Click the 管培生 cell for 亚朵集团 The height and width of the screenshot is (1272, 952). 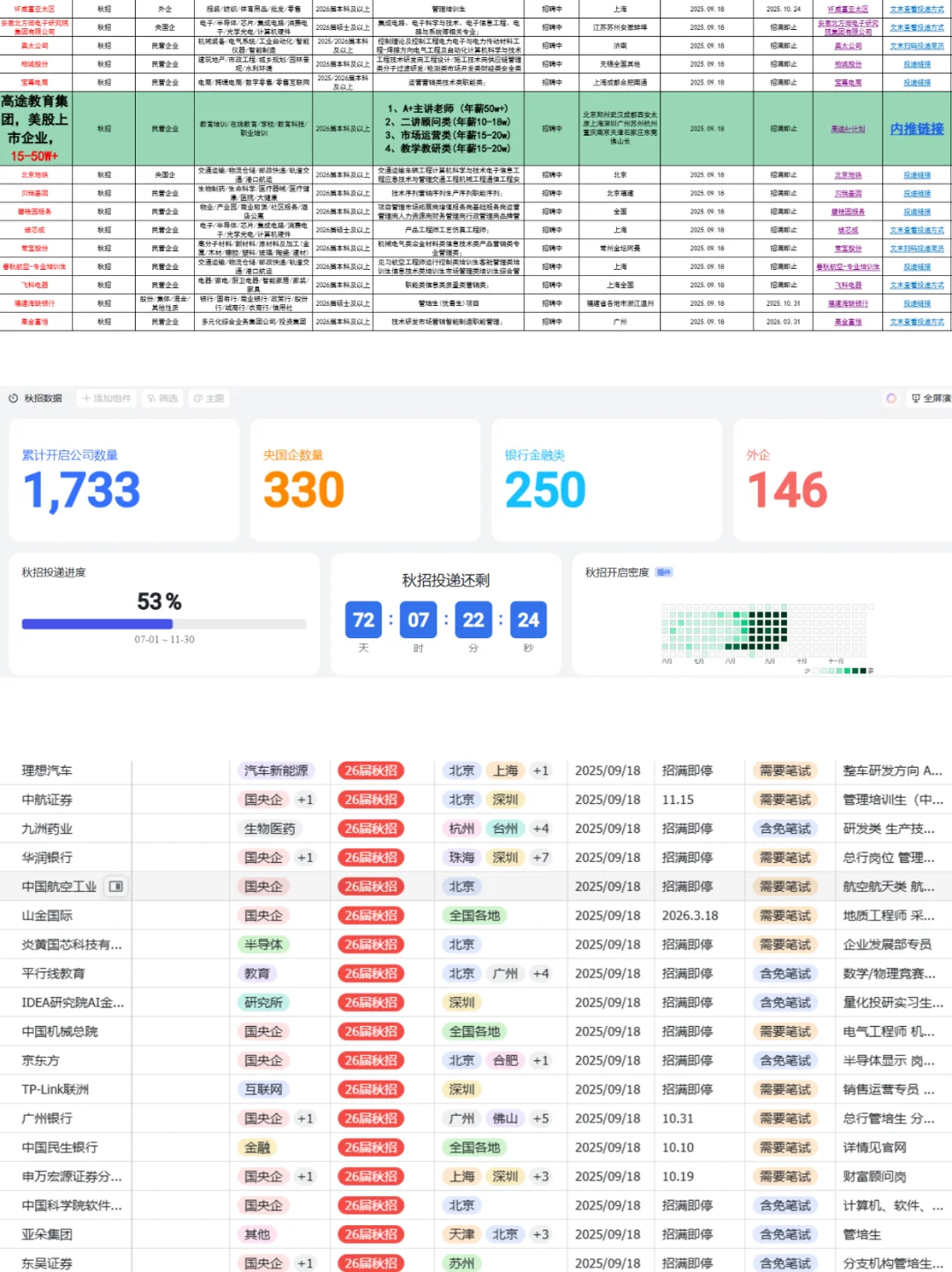(x=862, y=1234)
